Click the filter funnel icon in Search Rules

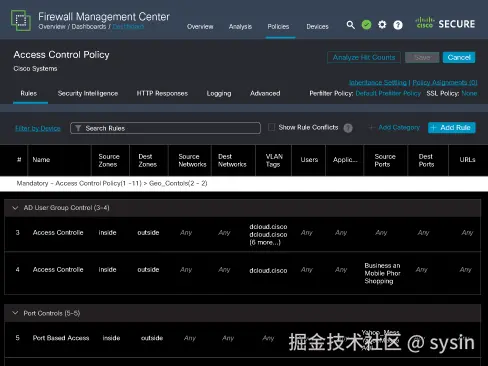point(78,128)
